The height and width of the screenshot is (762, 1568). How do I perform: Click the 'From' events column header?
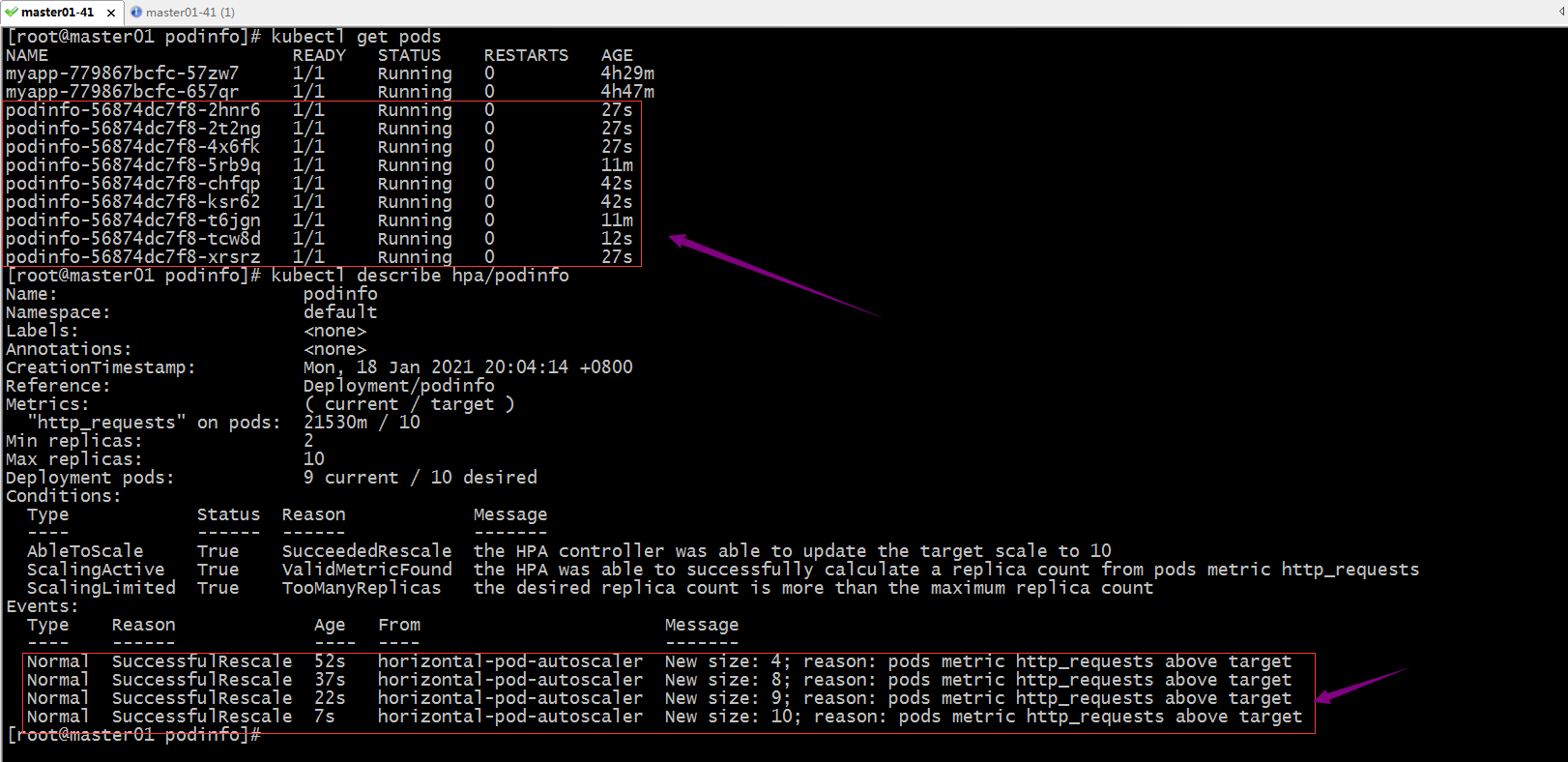click(399, 625)
